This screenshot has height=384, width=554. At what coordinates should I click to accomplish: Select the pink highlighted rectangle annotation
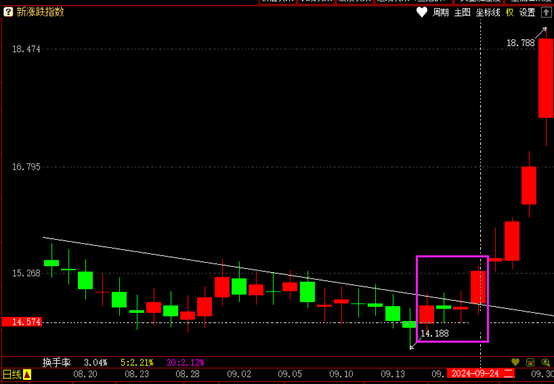click(x=452, y=299)
